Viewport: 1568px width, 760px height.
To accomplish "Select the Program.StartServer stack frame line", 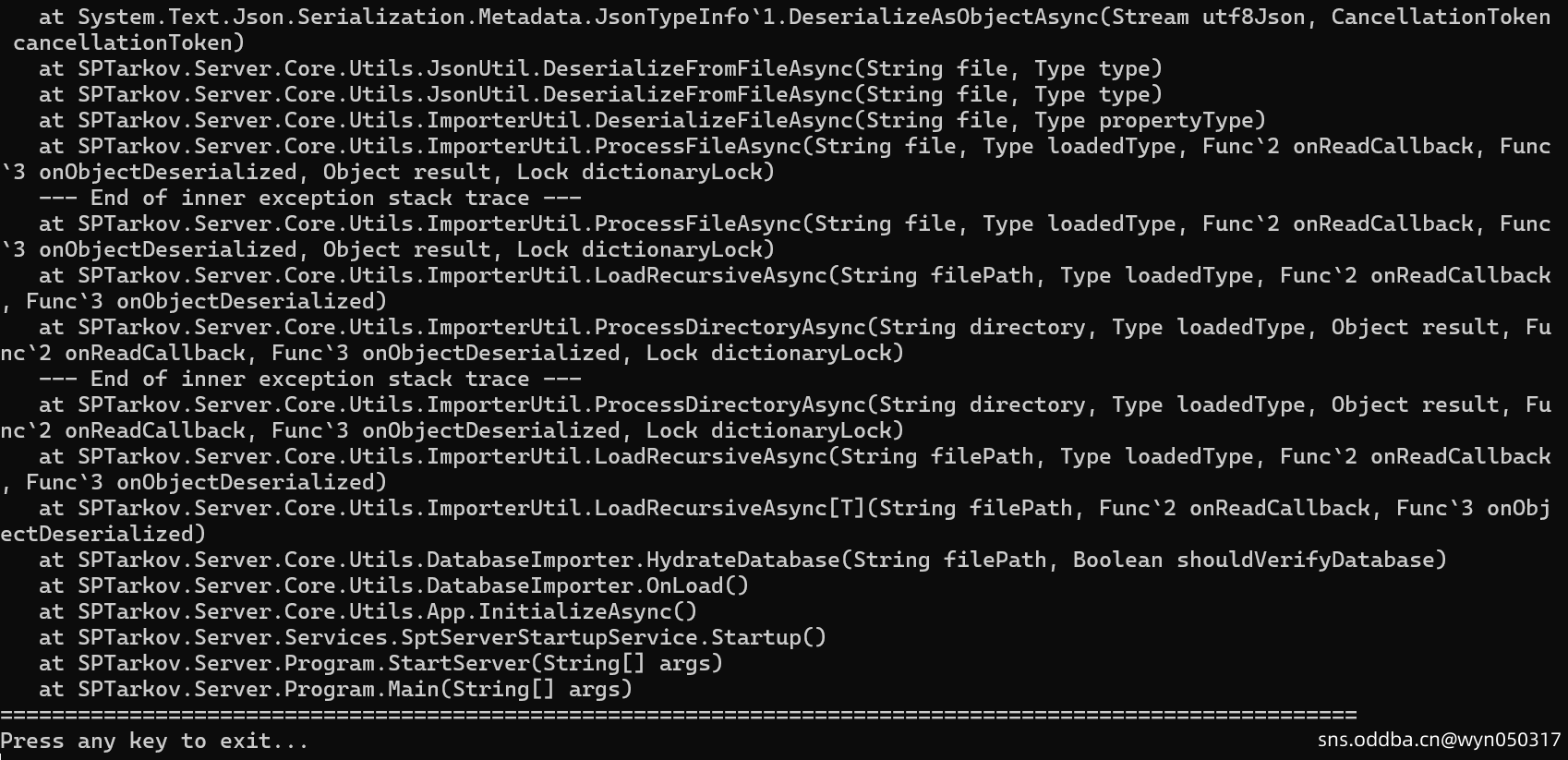I will [x=380, y=663].
